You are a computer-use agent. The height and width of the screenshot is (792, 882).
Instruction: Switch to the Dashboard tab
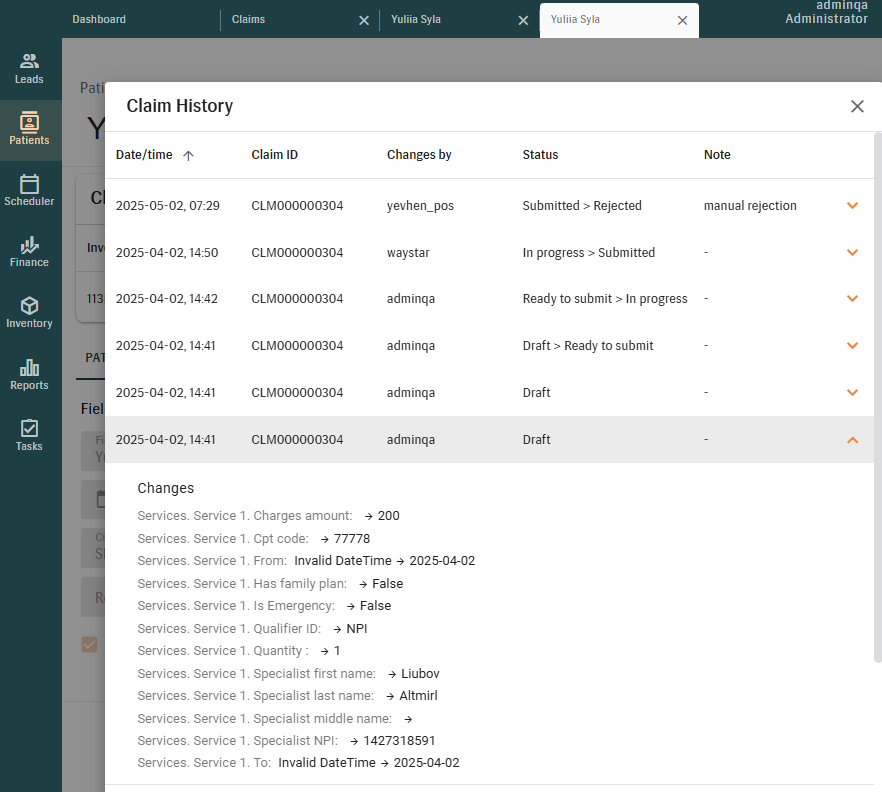tap(99, 19)
